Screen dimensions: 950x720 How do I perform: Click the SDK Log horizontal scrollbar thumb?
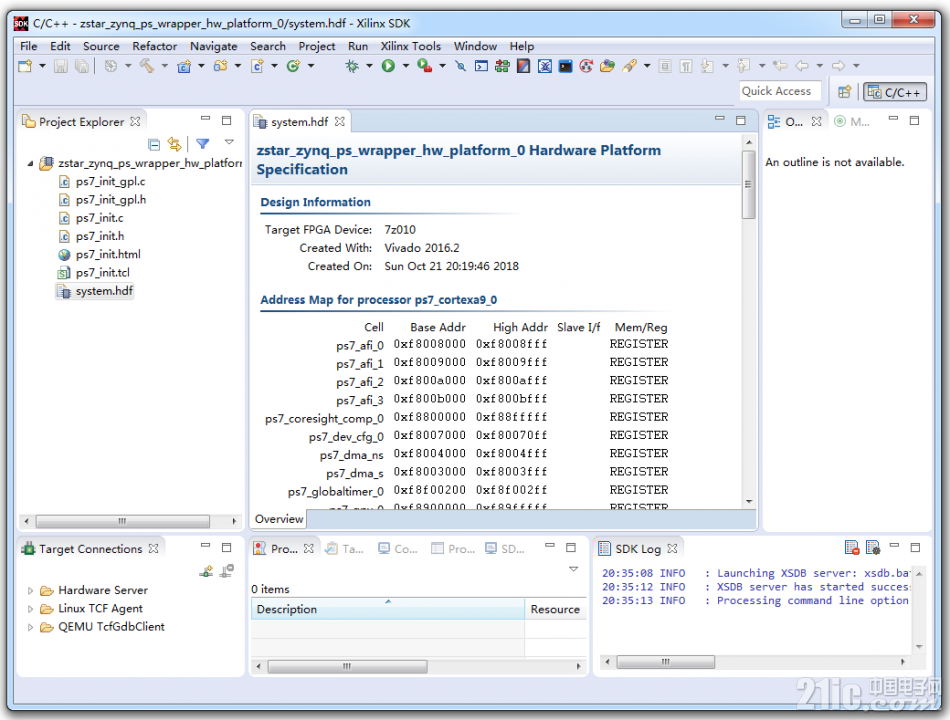click(665, 662)
